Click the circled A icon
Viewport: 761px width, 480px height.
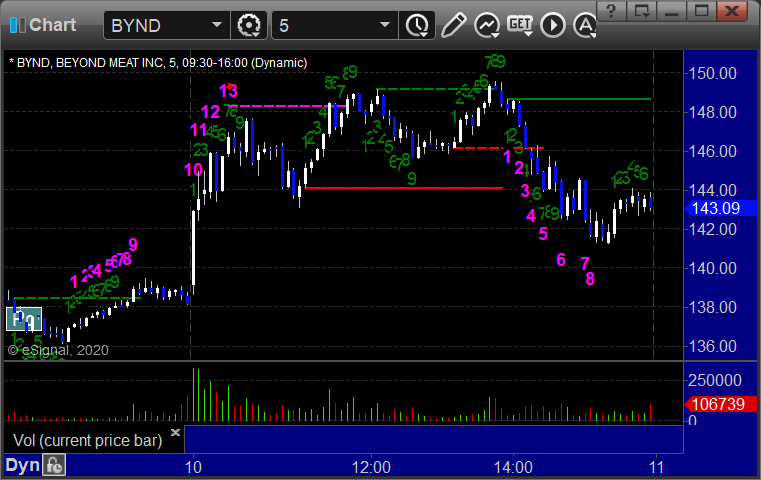click(585, 25)
